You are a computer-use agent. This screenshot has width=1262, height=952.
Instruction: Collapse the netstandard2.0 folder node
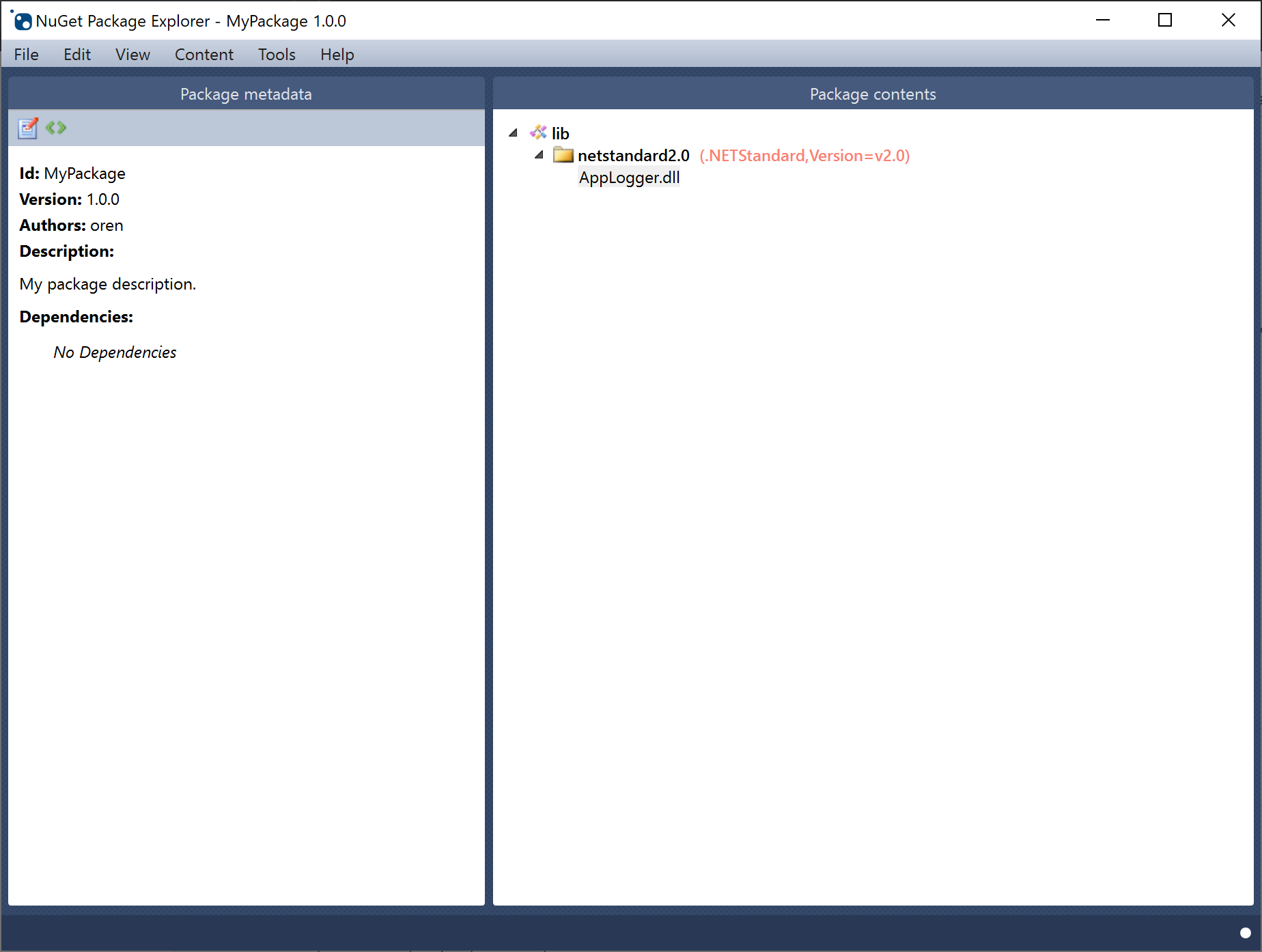pyautogui.click(x=539, y=155)
